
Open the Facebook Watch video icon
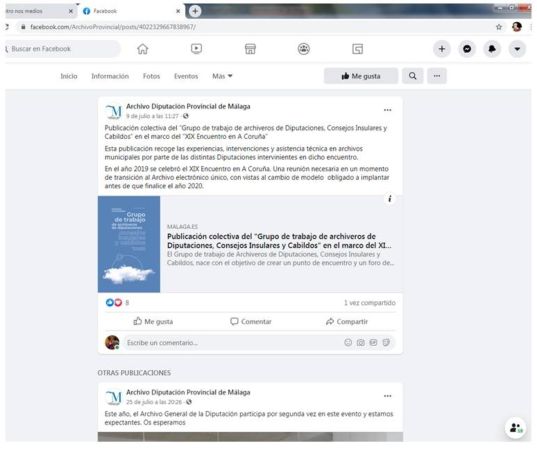click(196, 49)
